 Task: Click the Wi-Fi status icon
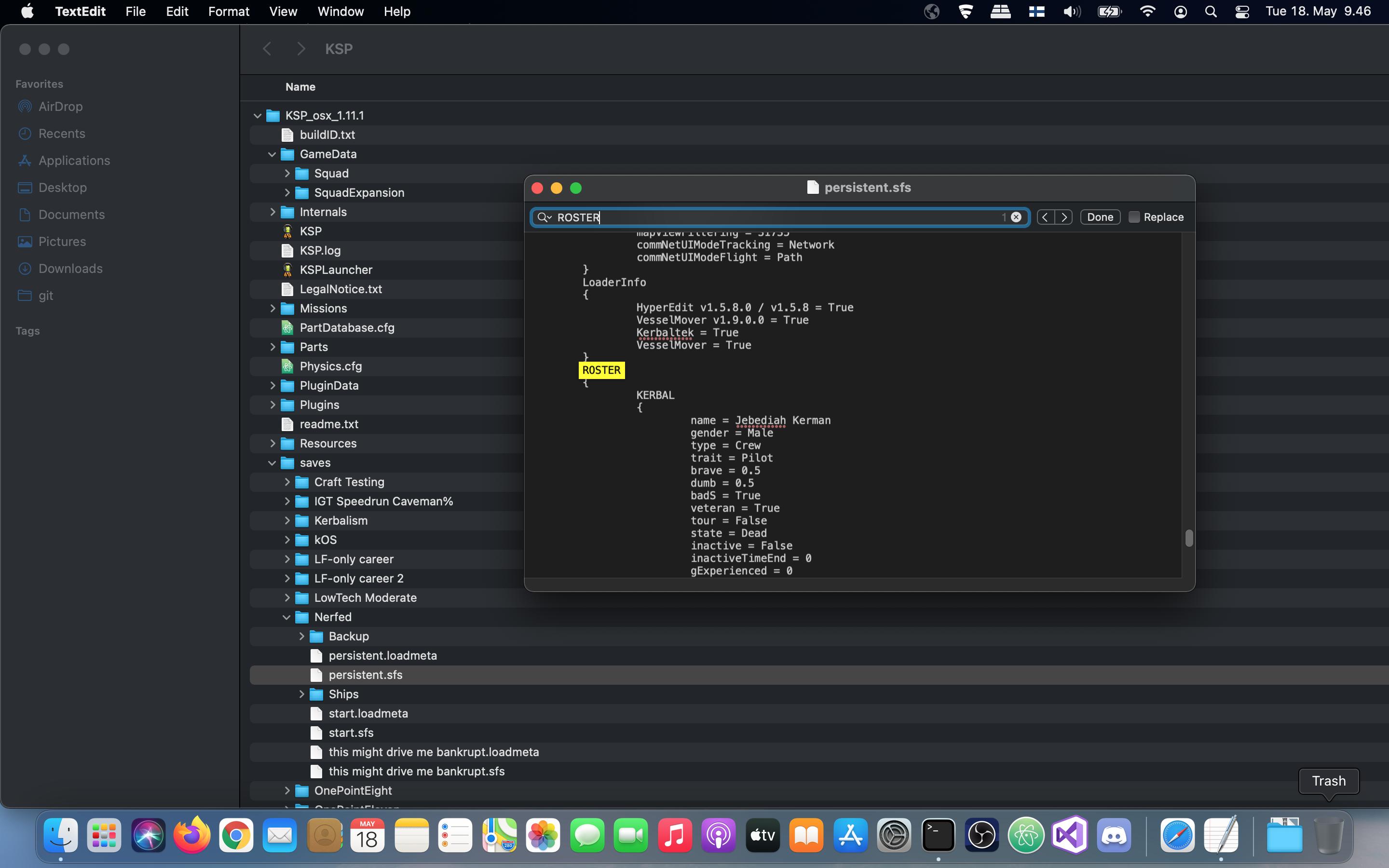point(1147,12)
